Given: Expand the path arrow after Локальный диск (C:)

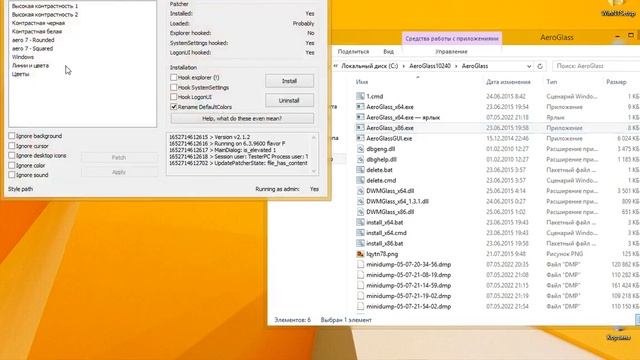Looking at the screenshot, I should point(403,66).
